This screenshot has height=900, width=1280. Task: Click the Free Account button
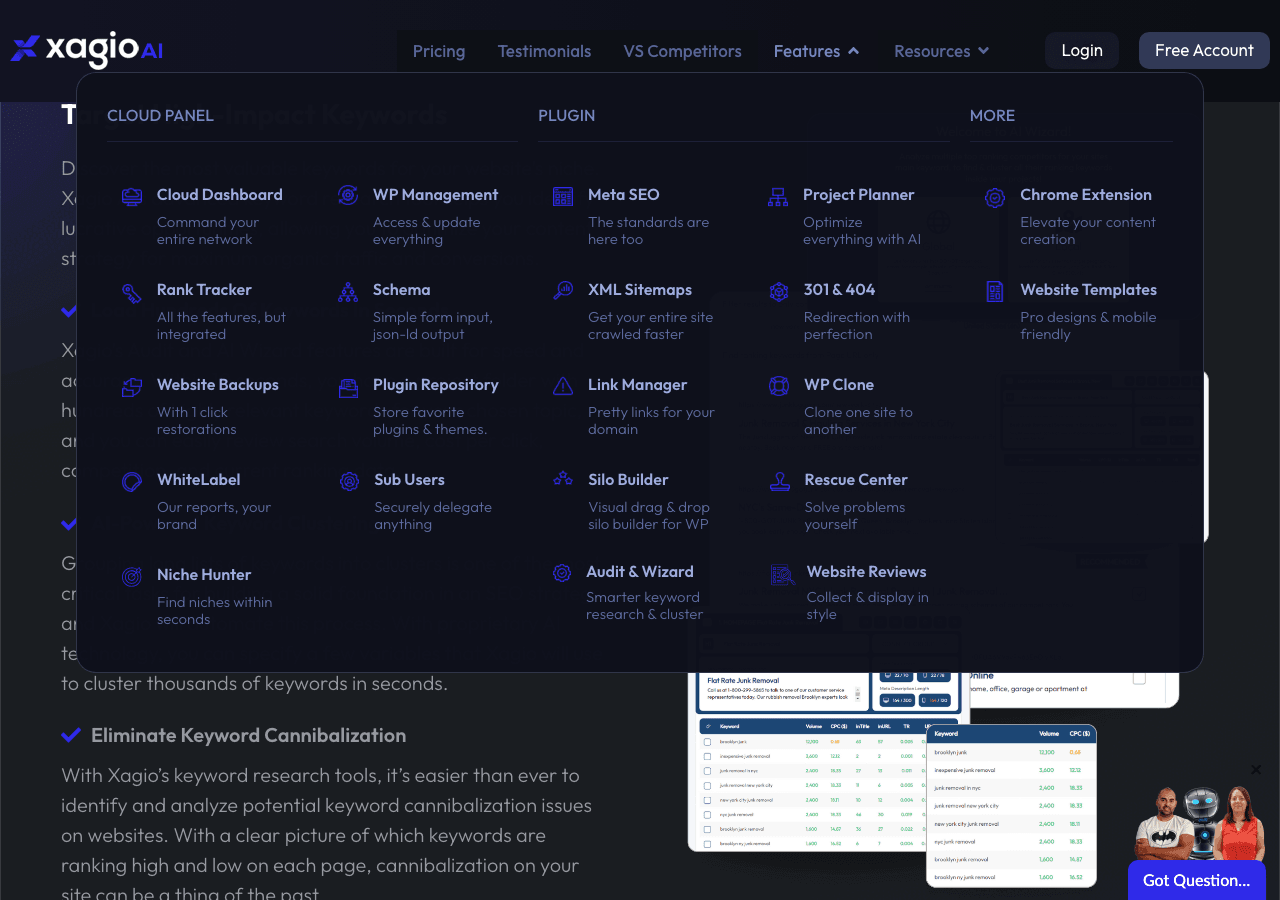[1204, 51]
